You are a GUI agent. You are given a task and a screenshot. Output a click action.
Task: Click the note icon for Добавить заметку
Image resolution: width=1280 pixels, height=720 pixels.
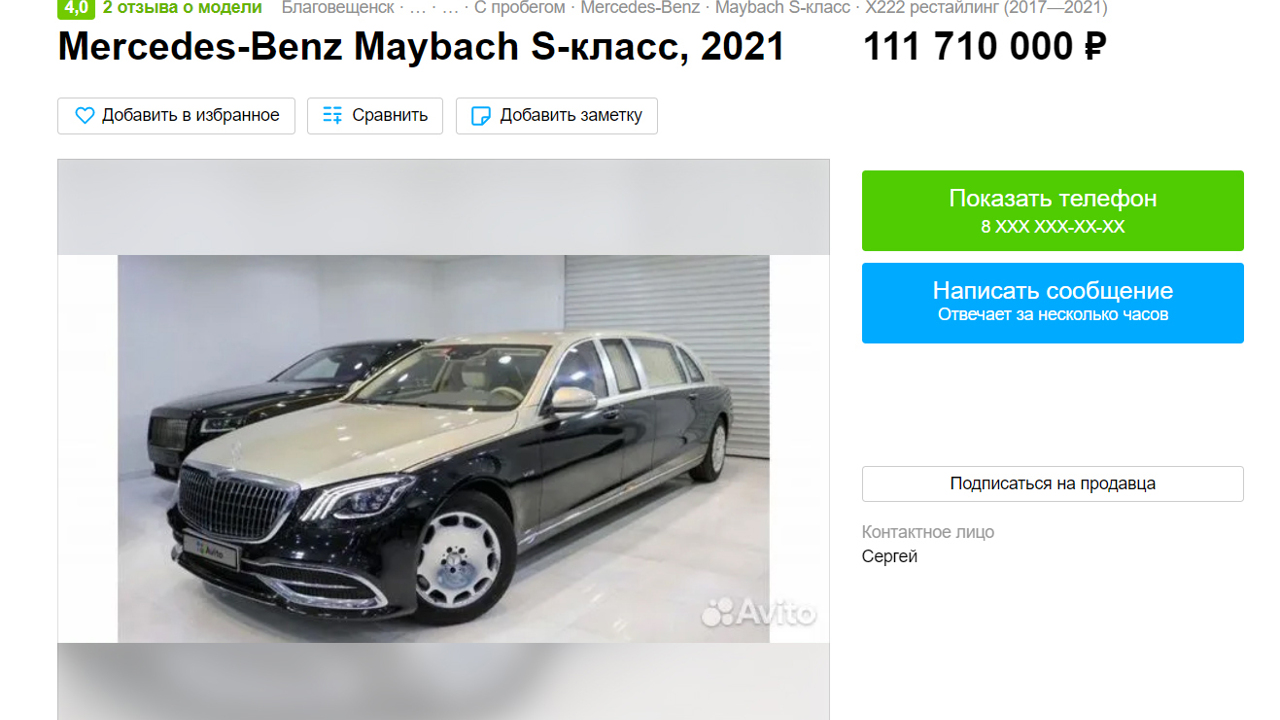pyautogui.click(x=481, y=116)
